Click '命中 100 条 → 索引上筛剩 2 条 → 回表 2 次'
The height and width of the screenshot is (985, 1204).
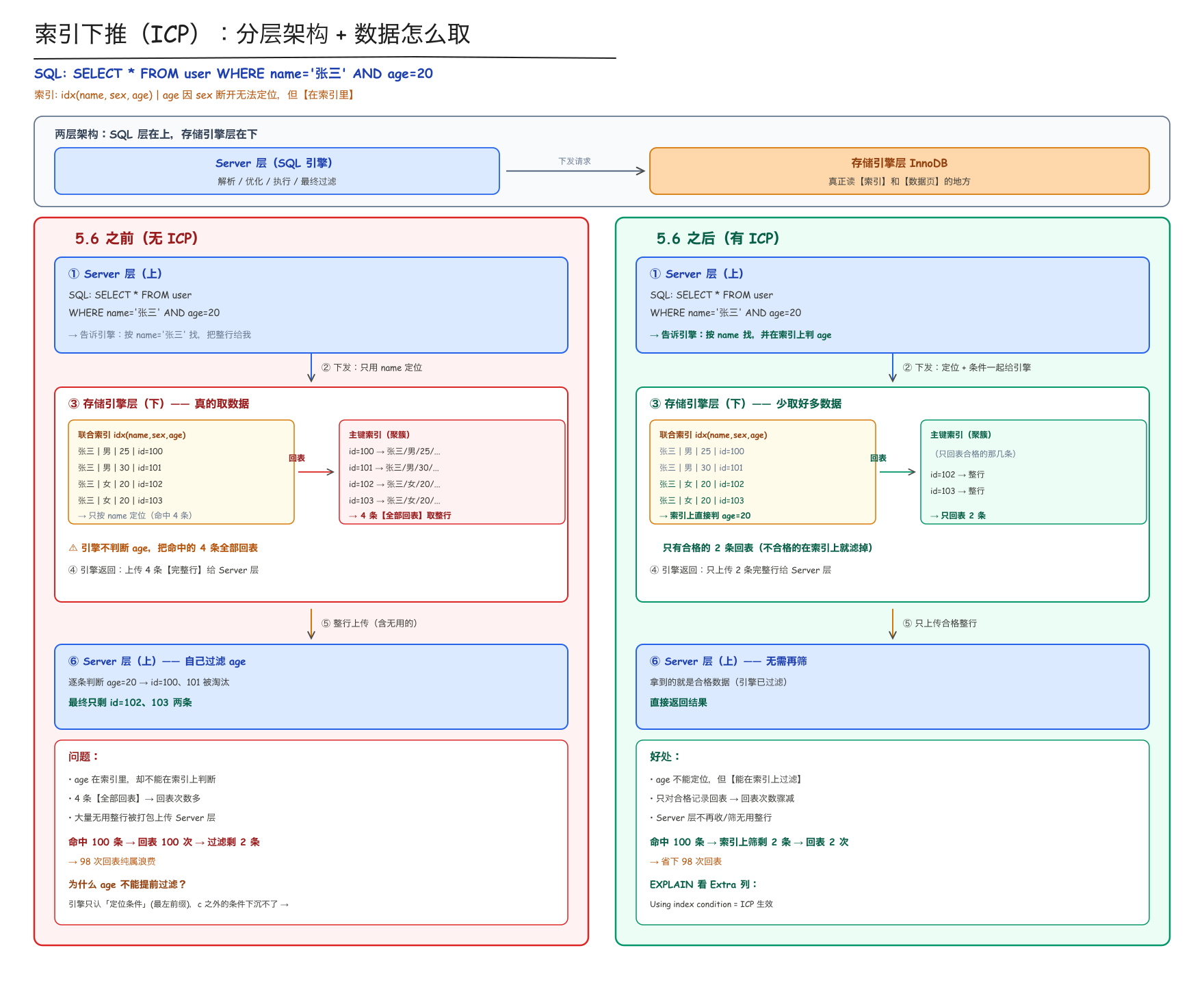tap(749, 842)
